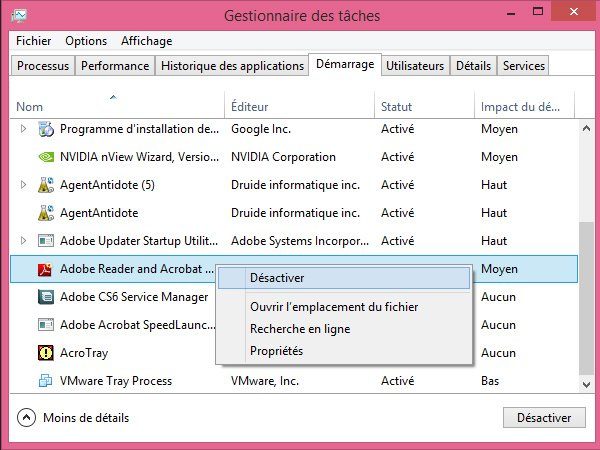Switch to the Performance tab
The image size is (600, 450).
(x=115, y=66)
